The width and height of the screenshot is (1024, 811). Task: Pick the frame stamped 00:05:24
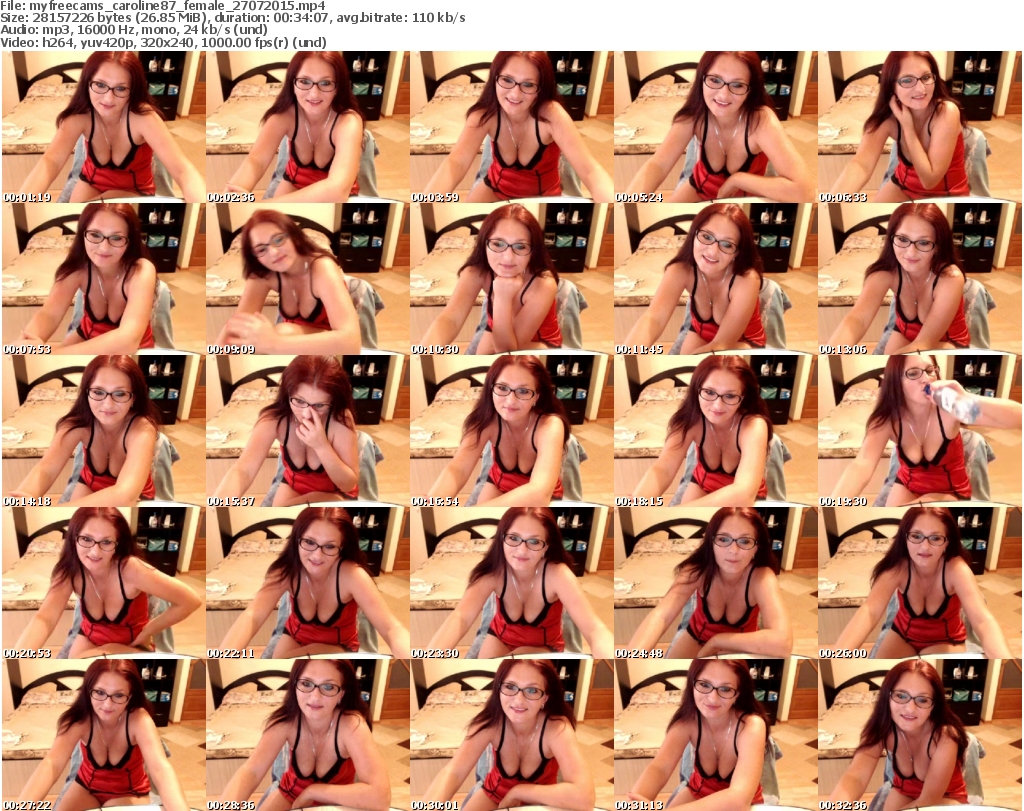click(716, 127)
